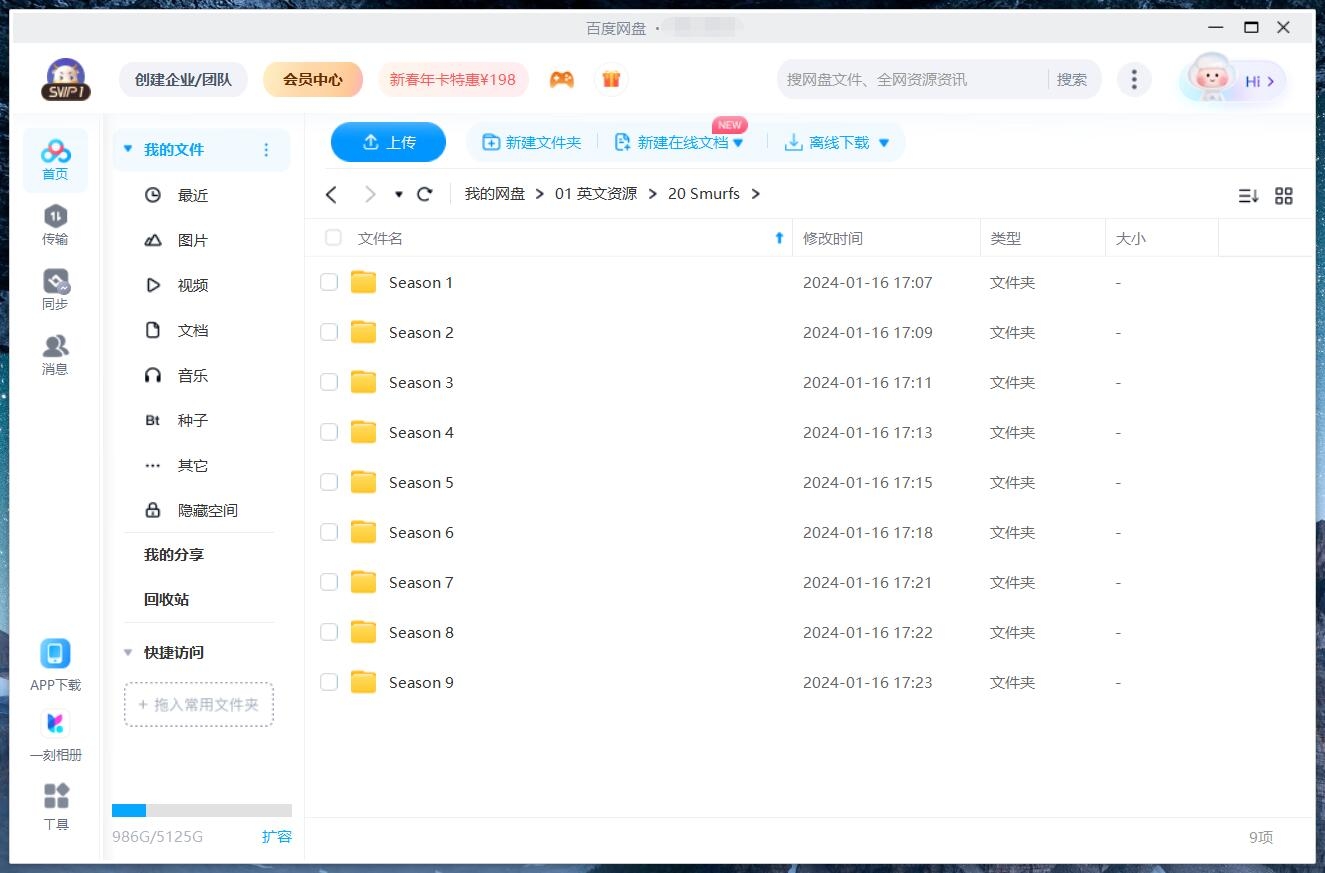1325x873 pixels.
Task: Check the Season 5 folder checkbox
Action: click(329, 482)
